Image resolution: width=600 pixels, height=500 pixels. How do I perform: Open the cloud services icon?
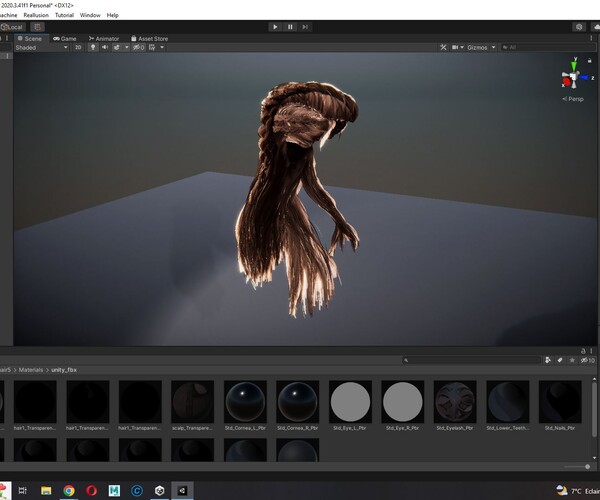click(x=596, y=27)
